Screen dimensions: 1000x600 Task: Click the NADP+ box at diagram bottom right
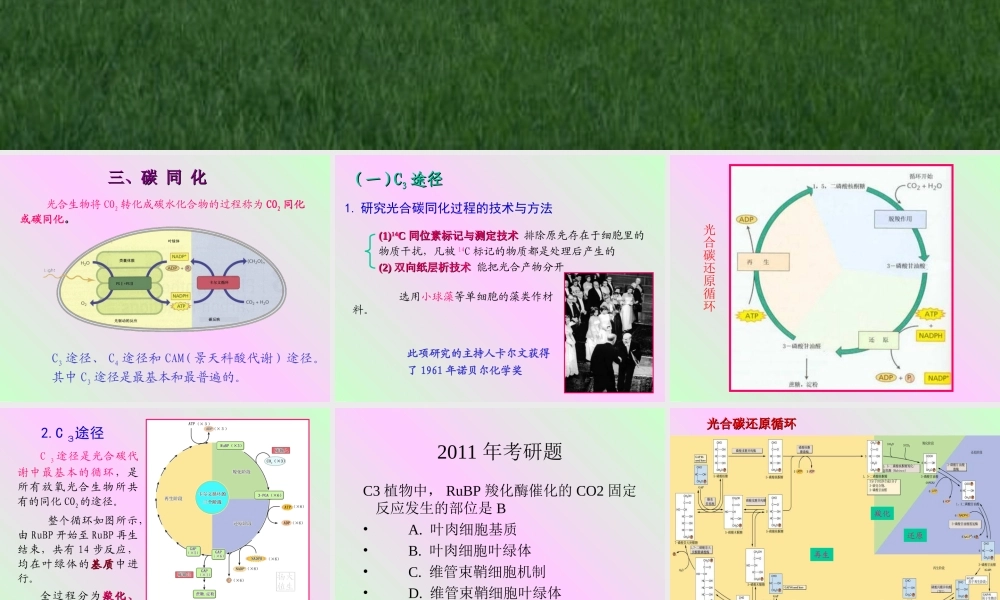pyautogui.click(x=939, y=378)
